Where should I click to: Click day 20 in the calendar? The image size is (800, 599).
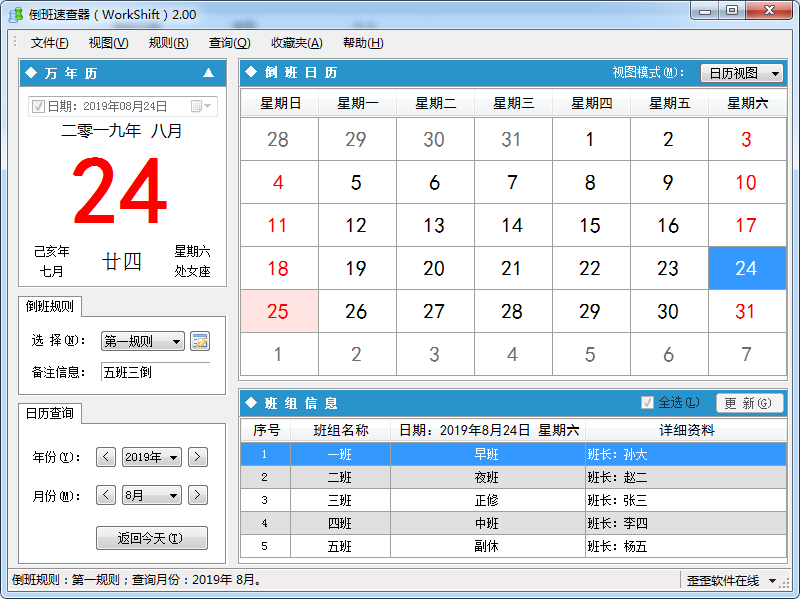pos(434,268)
